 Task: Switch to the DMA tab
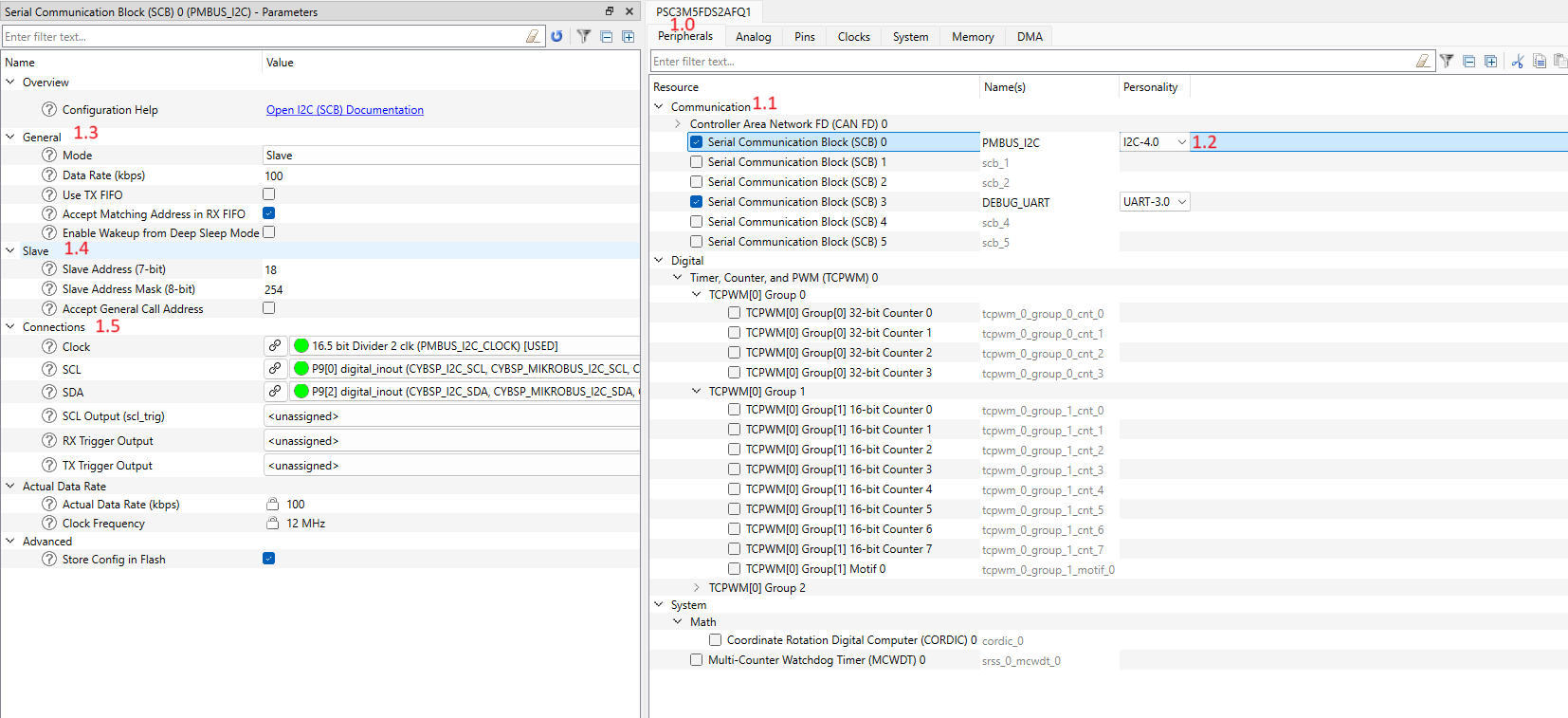[x=1030, y=37]
